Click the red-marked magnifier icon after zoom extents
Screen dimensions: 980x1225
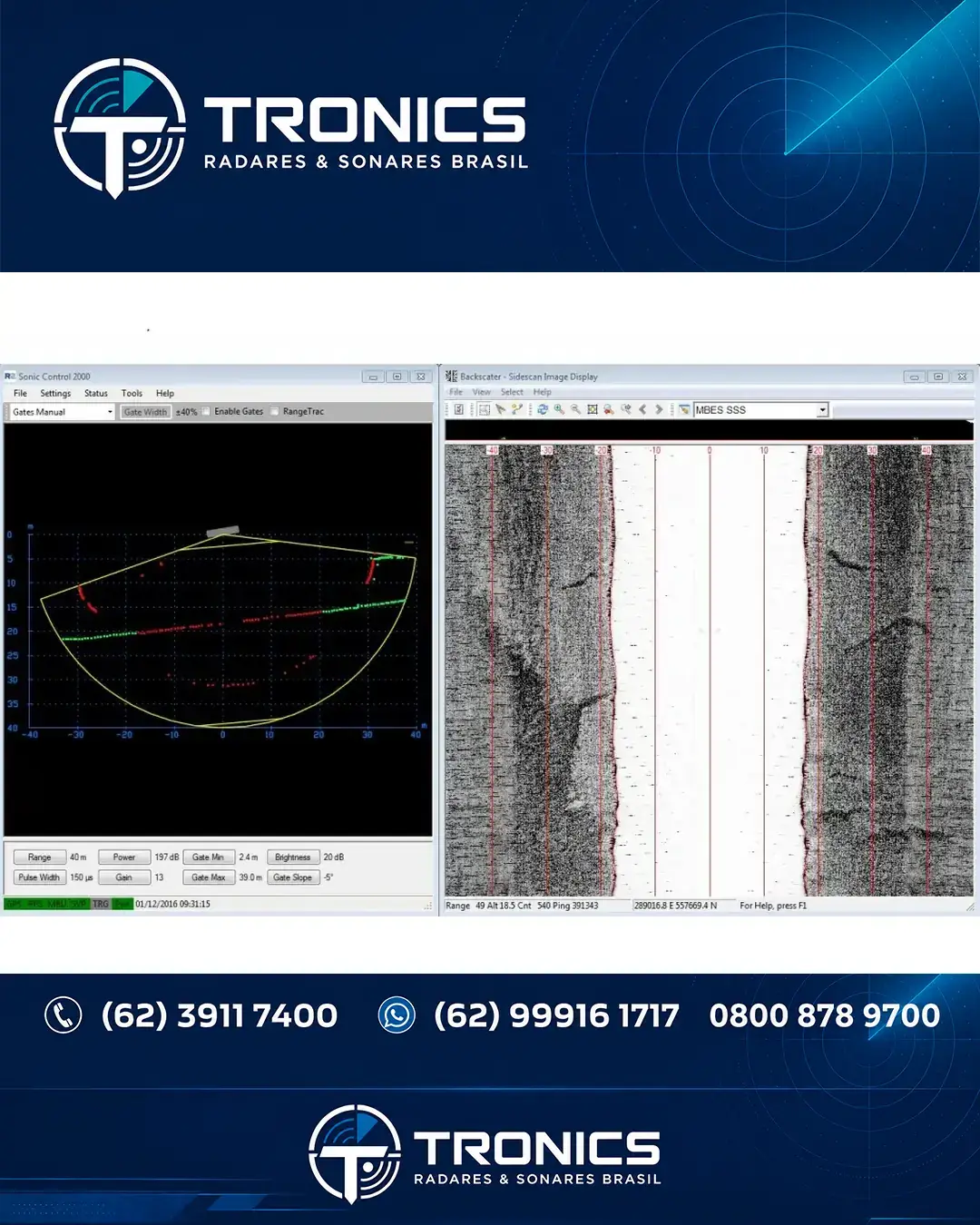tap(609, 409)
